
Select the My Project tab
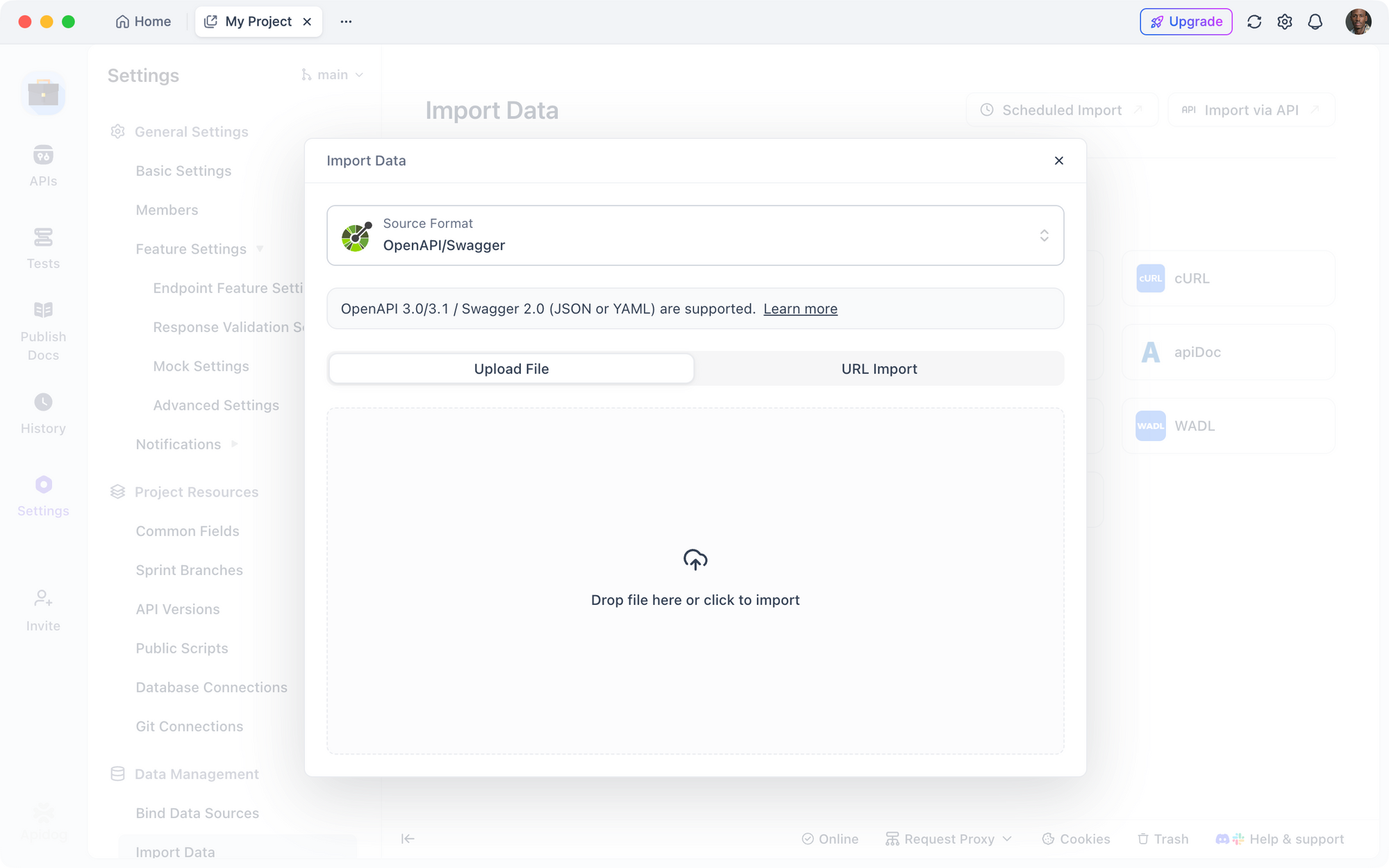pos(258,22)
